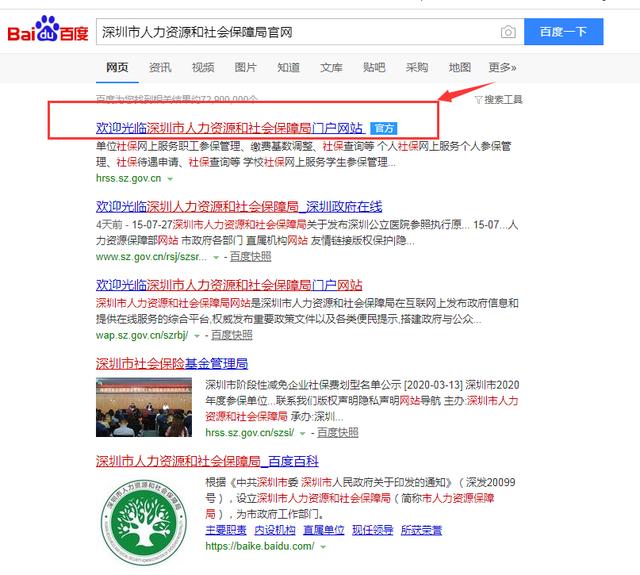Open 百度快照 for wap.sz.gov.cn result
640x575 pixels.
click(232, 335)
